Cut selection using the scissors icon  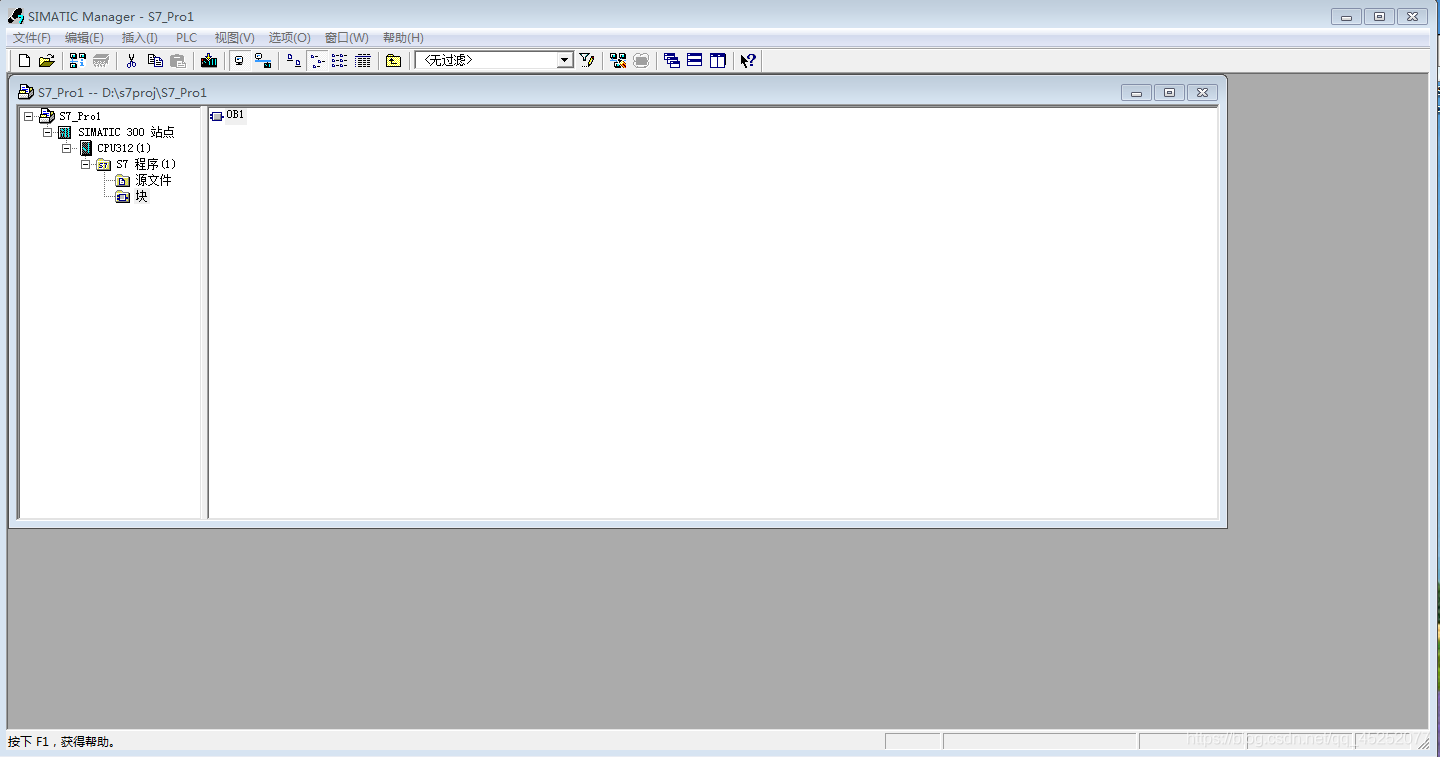click(131, 61)
